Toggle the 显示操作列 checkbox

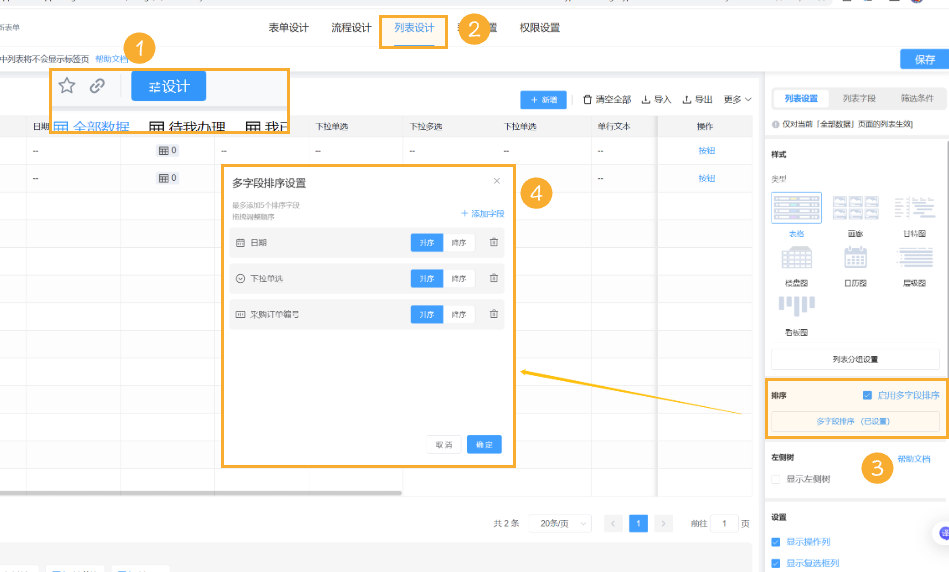click(776, 542)
